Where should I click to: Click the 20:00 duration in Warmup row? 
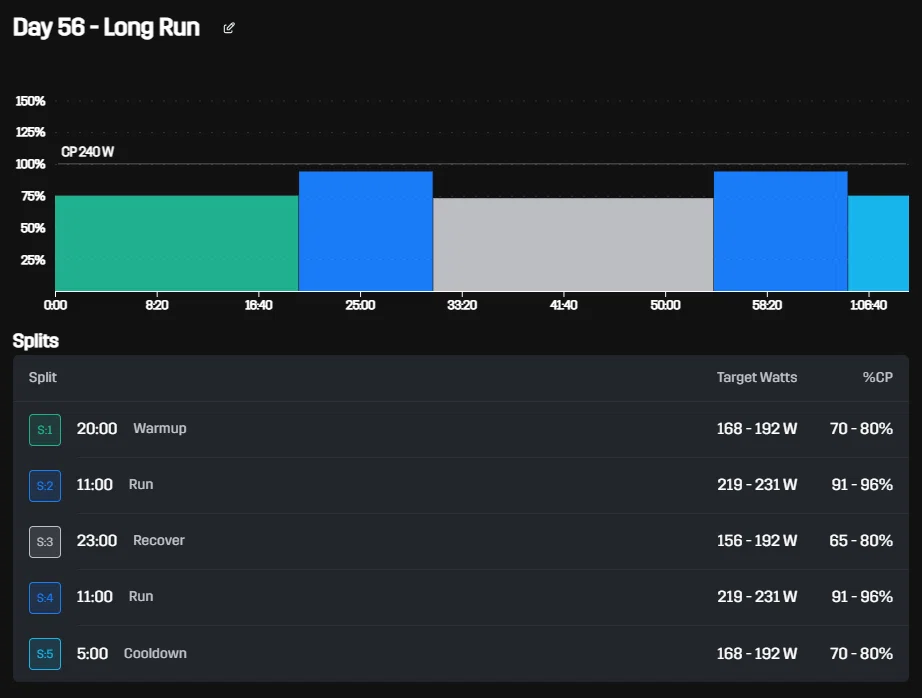pyautogui.click(x=97, y=429)
